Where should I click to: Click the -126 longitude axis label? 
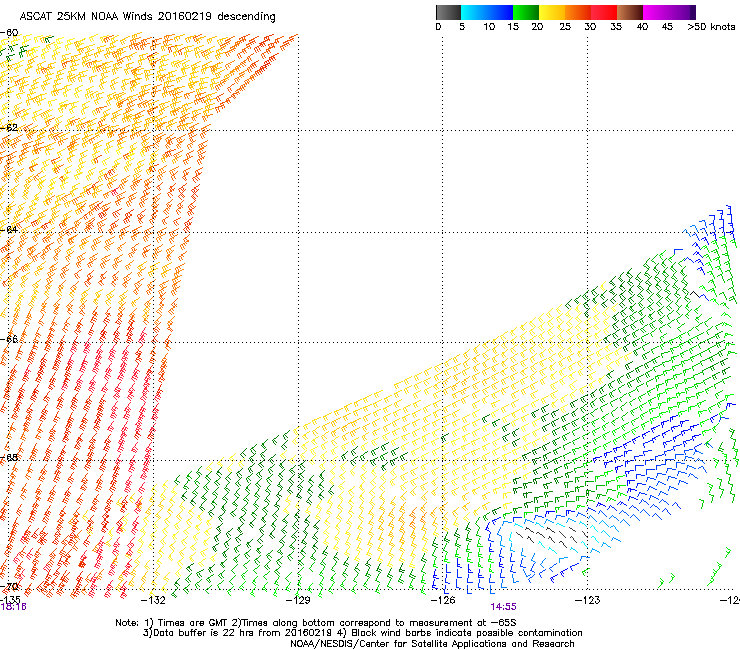coord(443,600)
